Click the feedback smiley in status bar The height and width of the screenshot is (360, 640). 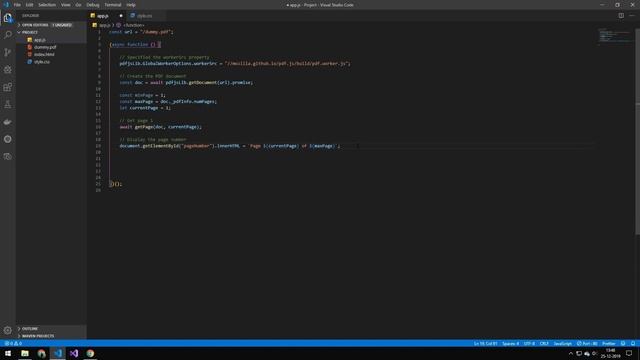[623, 343]
